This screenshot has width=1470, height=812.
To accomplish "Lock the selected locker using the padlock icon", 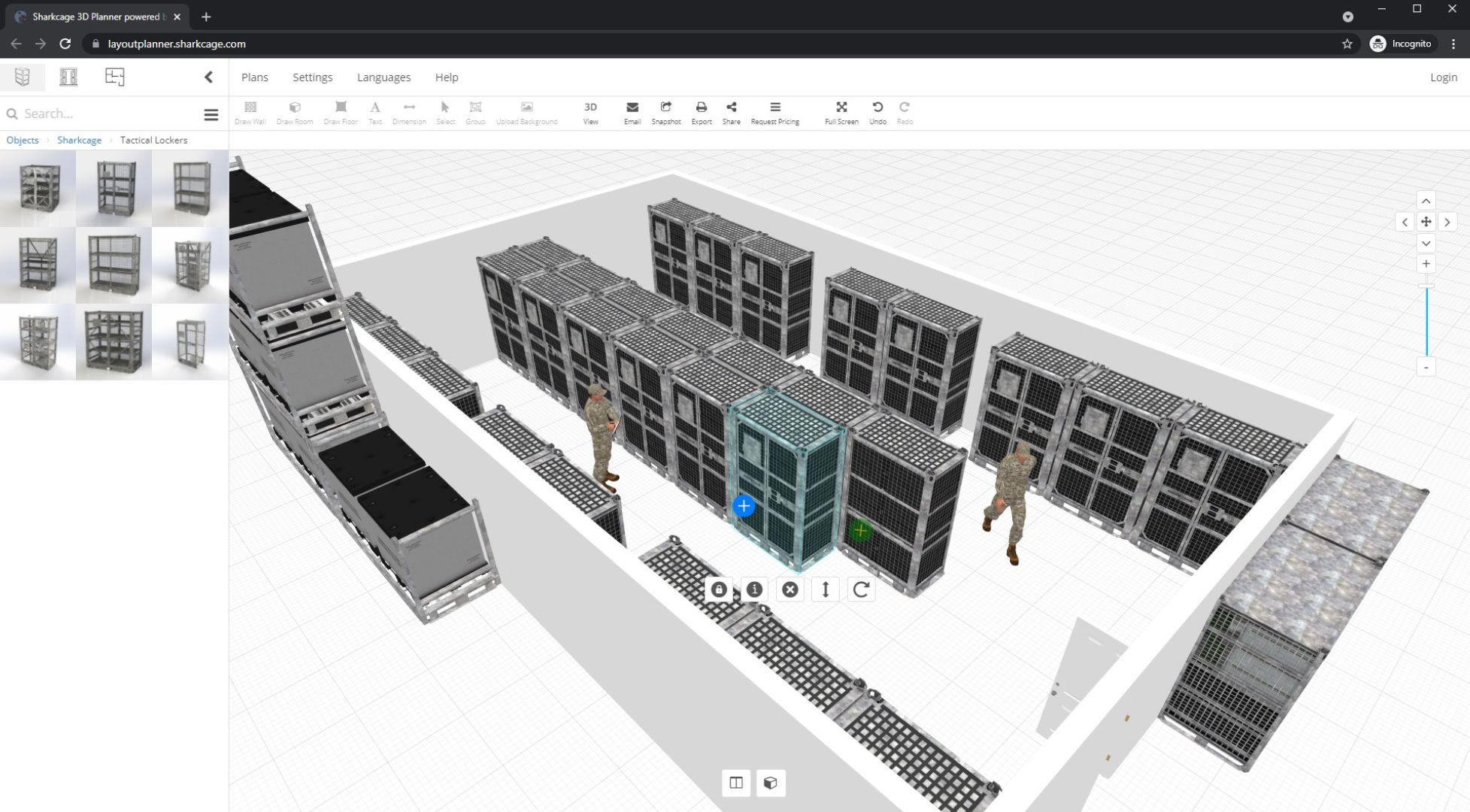I will [x=717, y=589].
